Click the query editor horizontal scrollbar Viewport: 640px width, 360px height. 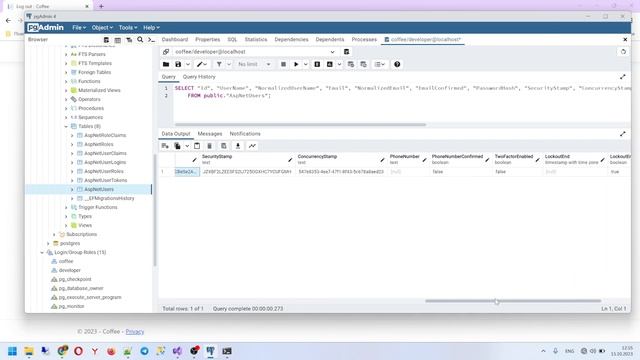tap(300, 124)
